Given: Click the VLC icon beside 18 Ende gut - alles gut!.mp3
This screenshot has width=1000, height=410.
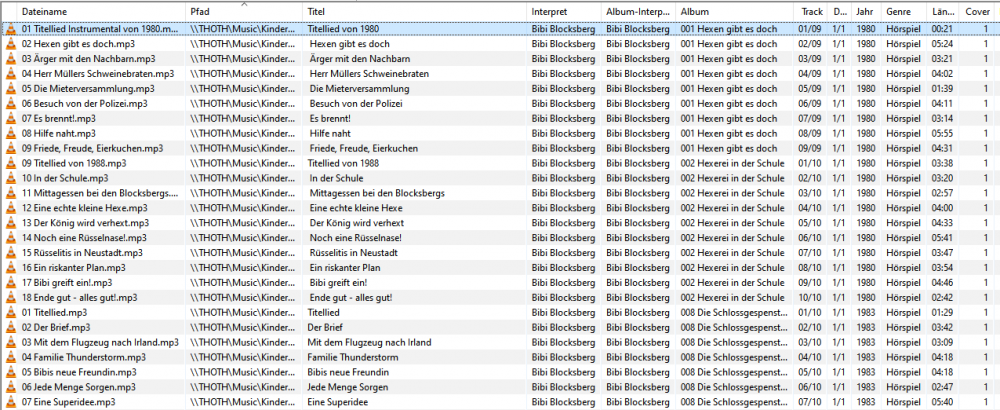Looking at the screenshot, I should 11,297.
